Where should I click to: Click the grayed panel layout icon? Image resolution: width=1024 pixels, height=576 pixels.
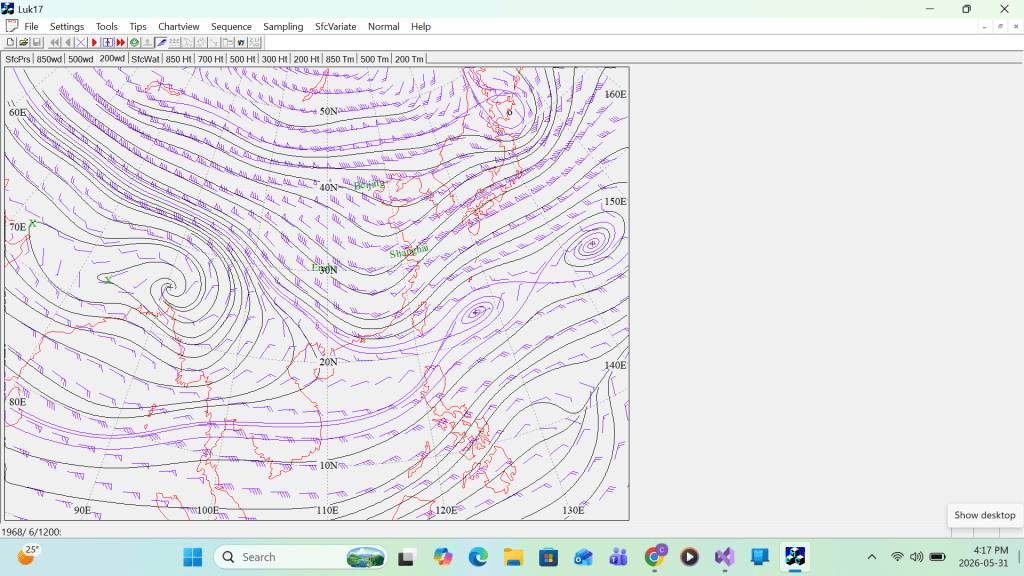pyautogui.click(x=227, y=42)
